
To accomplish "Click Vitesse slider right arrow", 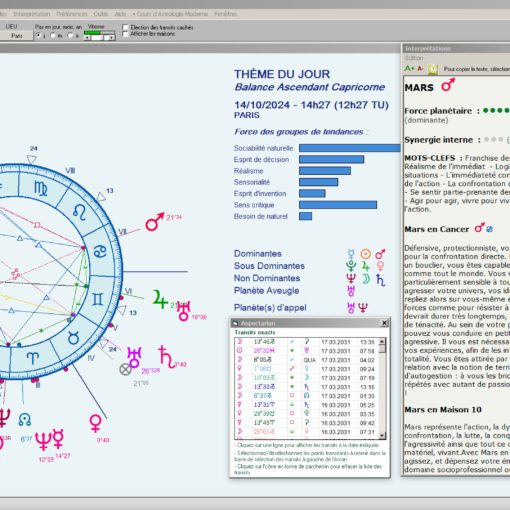I will coord(111,38).
